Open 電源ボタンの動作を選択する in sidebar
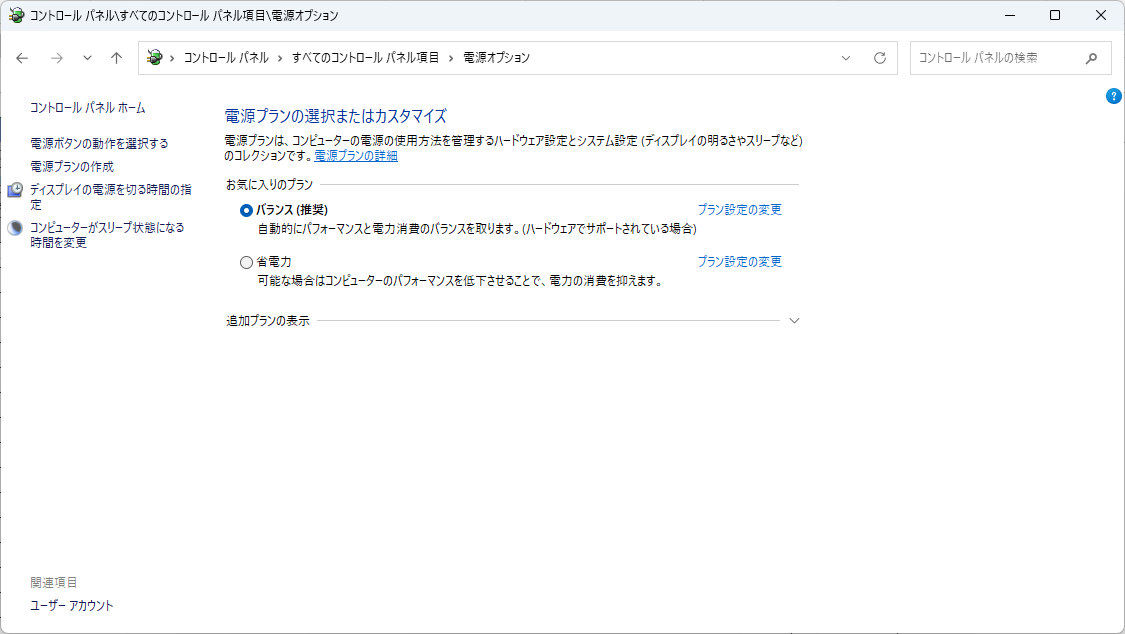1125x634 pixels. click(99, 143)
